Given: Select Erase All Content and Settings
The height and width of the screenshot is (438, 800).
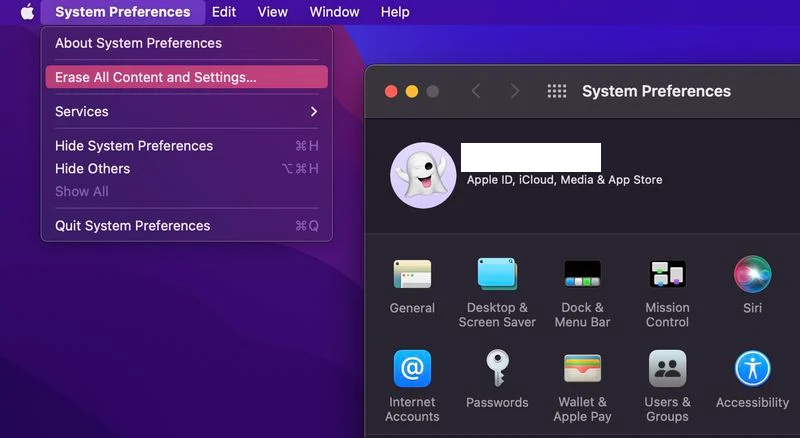Looking at the screenshot, I should point(187,77).
